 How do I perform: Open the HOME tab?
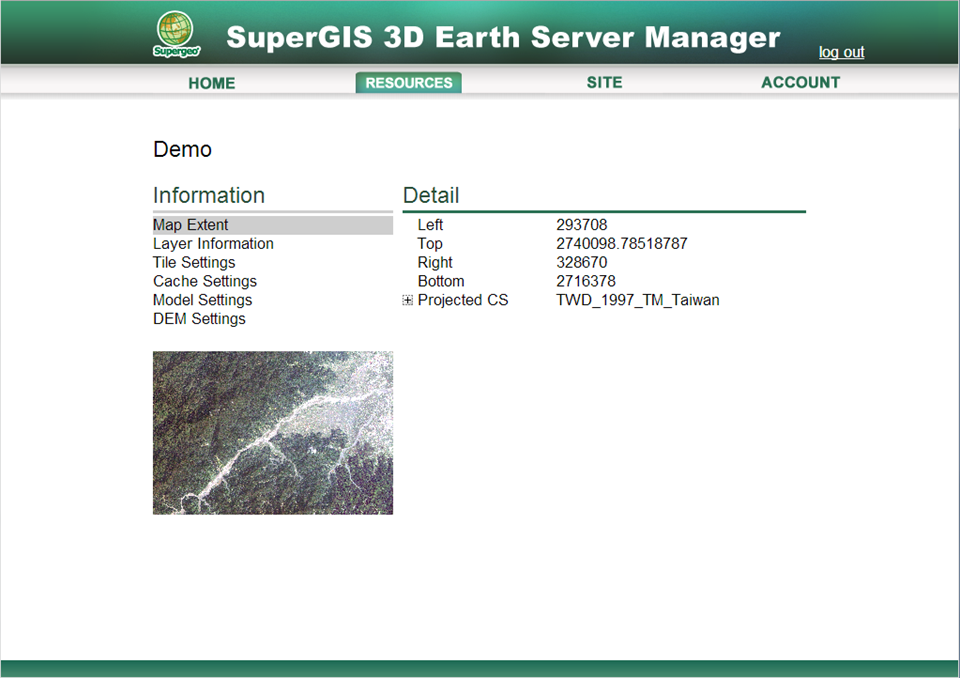coord(212,83)
